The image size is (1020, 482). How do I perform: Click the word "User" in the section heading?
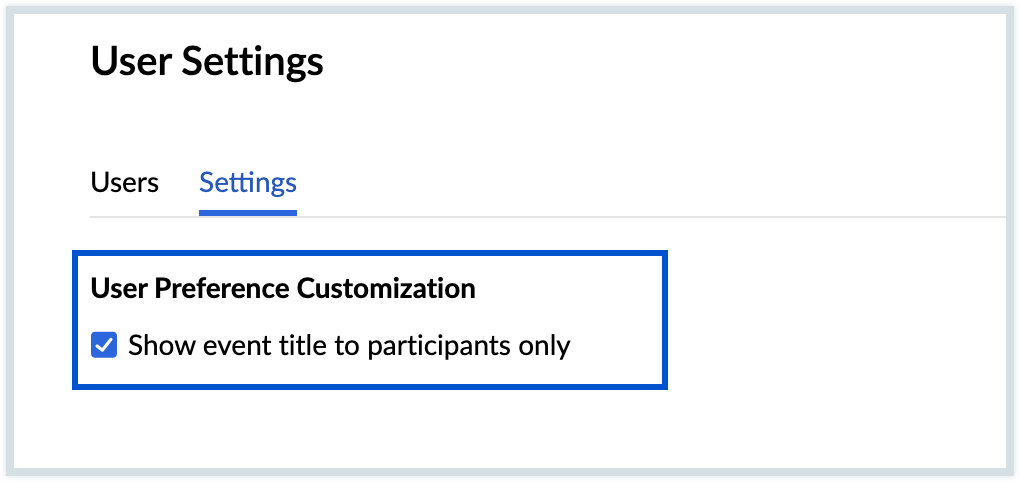113,289
